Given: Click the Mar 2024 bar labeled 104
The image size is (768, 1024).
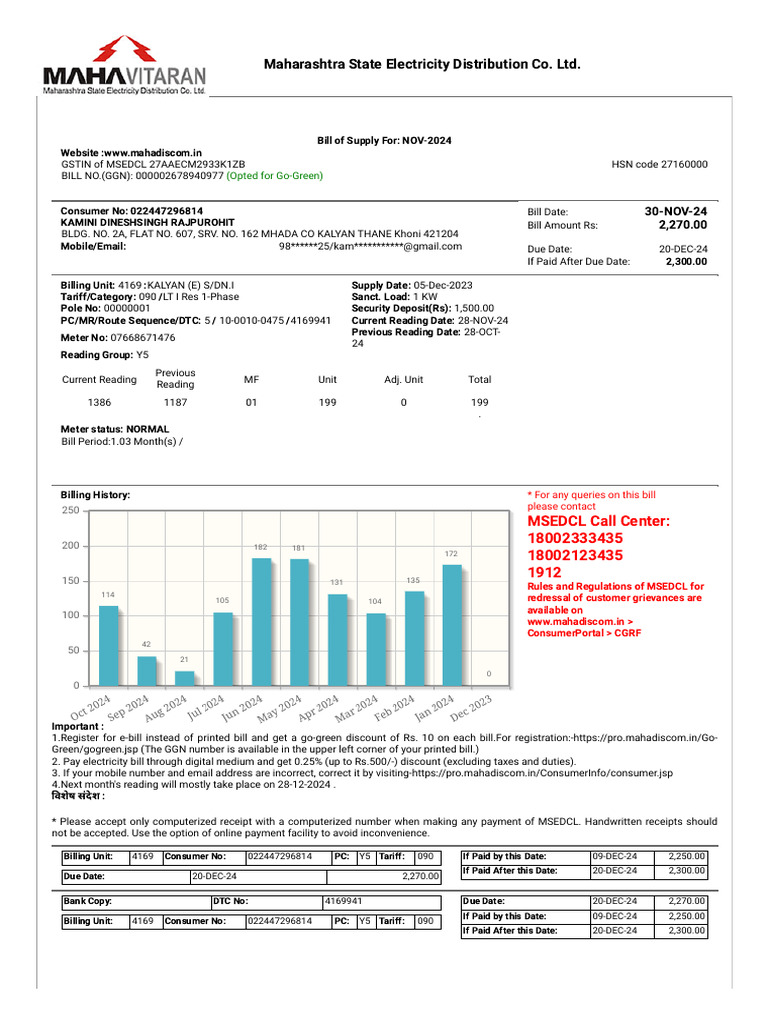Looking at the screenshot, I should (x=376, y=650).
